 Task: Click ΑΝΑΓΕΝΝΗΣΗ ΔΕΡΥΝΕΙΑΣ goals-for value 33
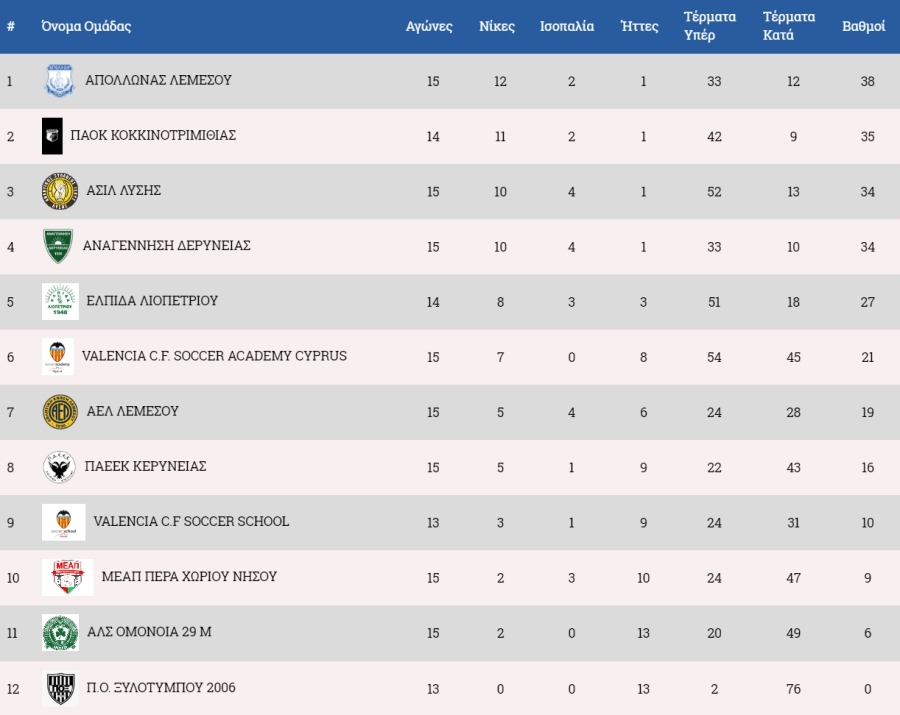point(714,247)
